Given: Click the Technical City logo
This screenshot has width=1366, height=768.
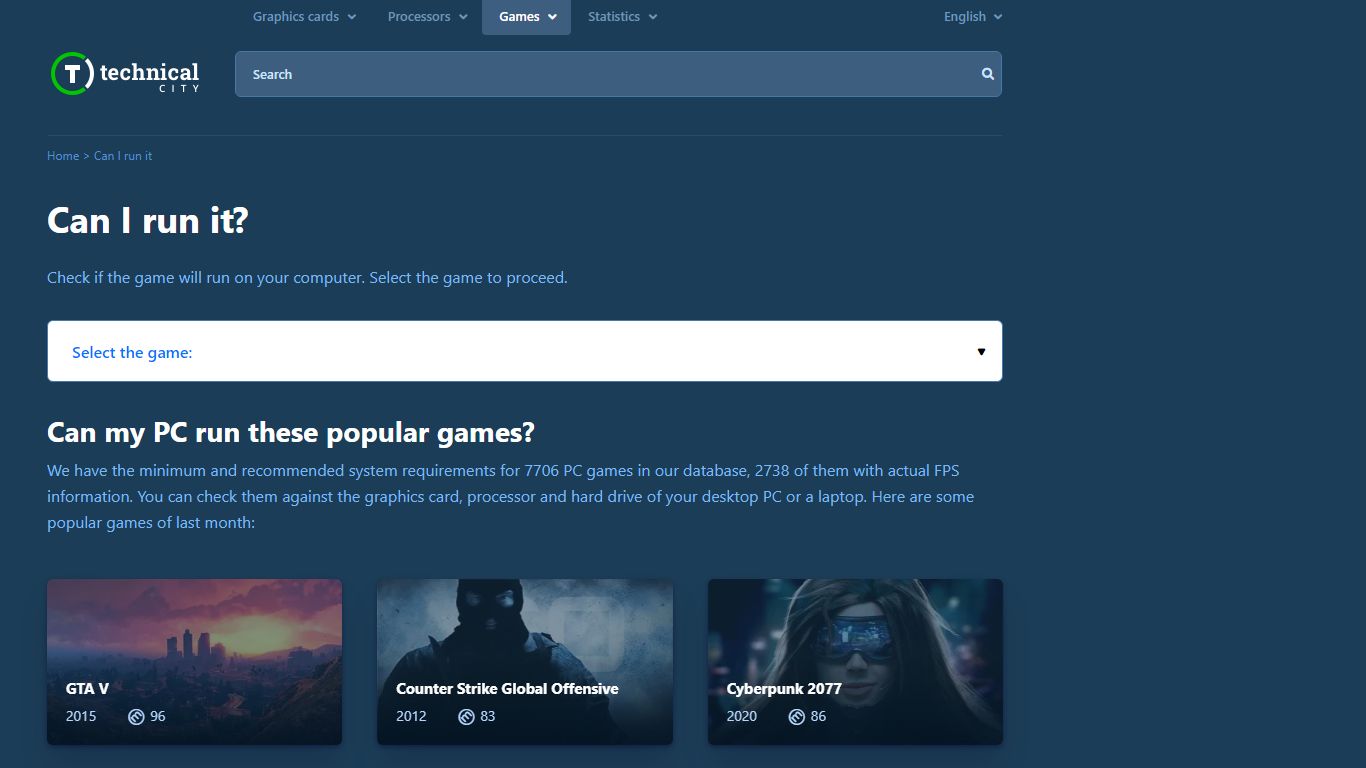Looking at the screenshot, I should tap(125, 74).
